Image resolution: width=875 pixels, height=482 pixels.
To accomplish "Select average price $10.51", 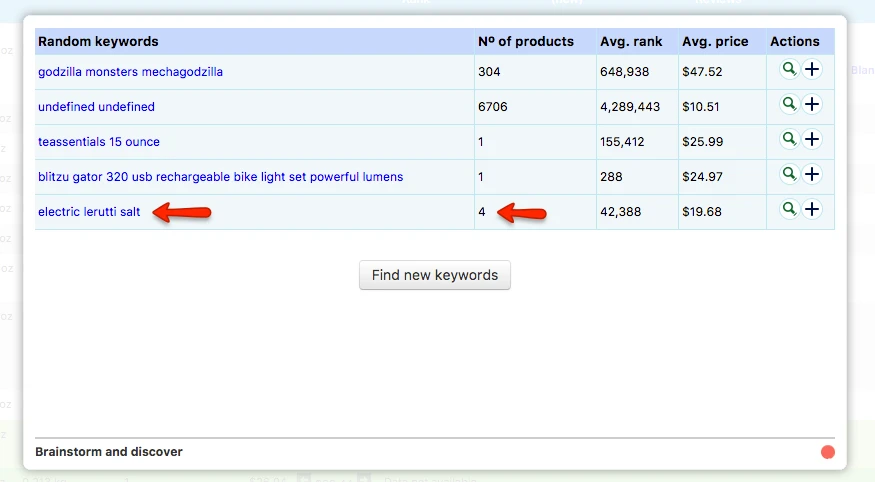I will 700,107.
